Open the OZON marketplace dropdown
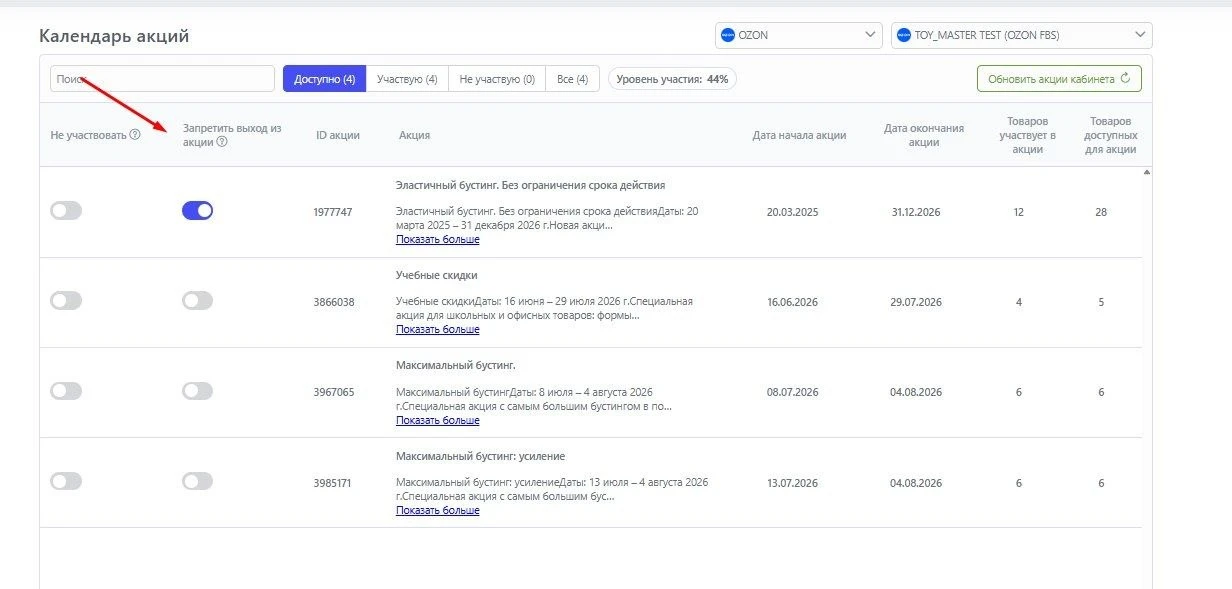The image size is (1232, 589). pos(799,35)
